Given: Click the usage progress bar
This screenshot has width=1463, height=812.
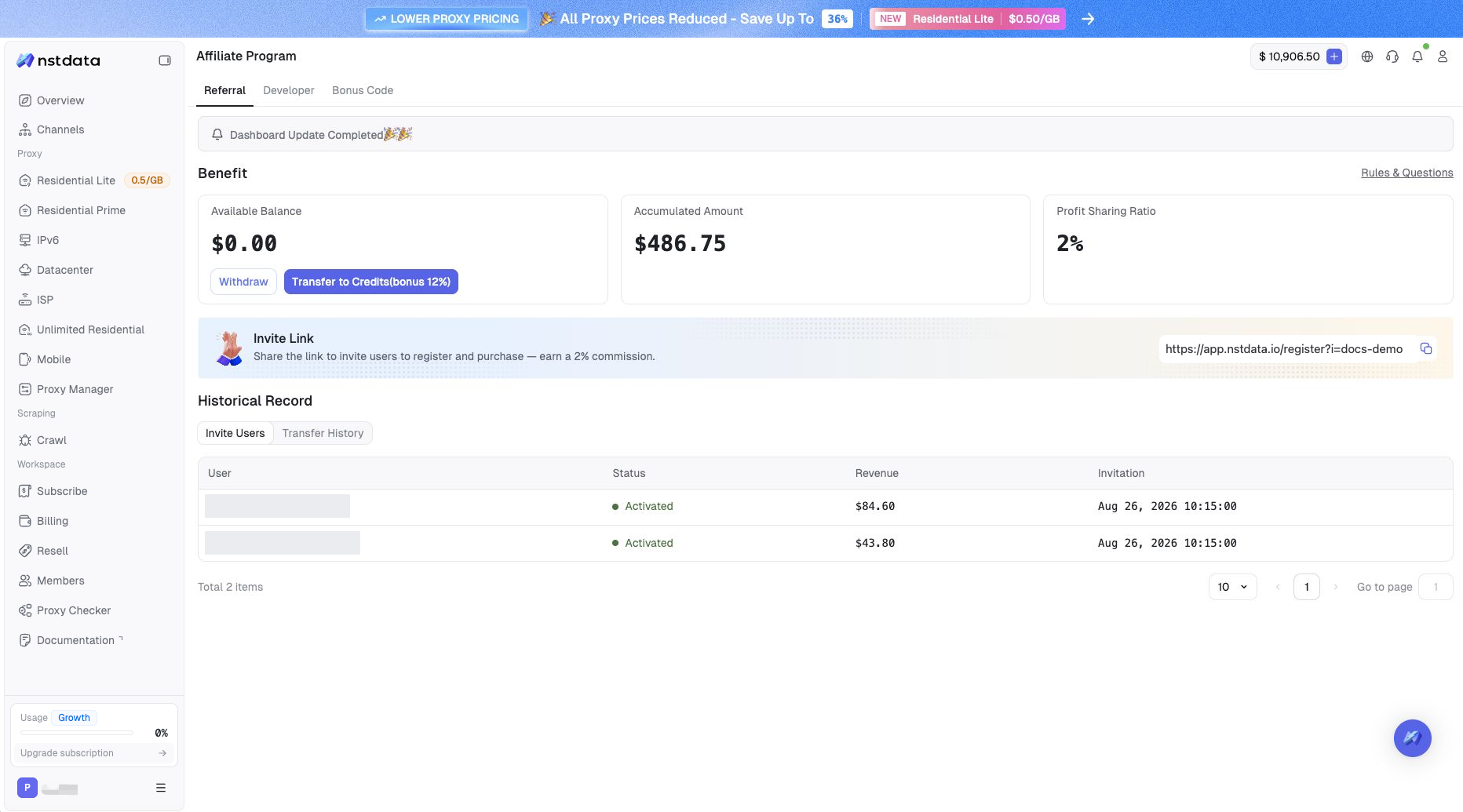Looking at the screenshot, I should pyautogui.click(x=76, y=733).
